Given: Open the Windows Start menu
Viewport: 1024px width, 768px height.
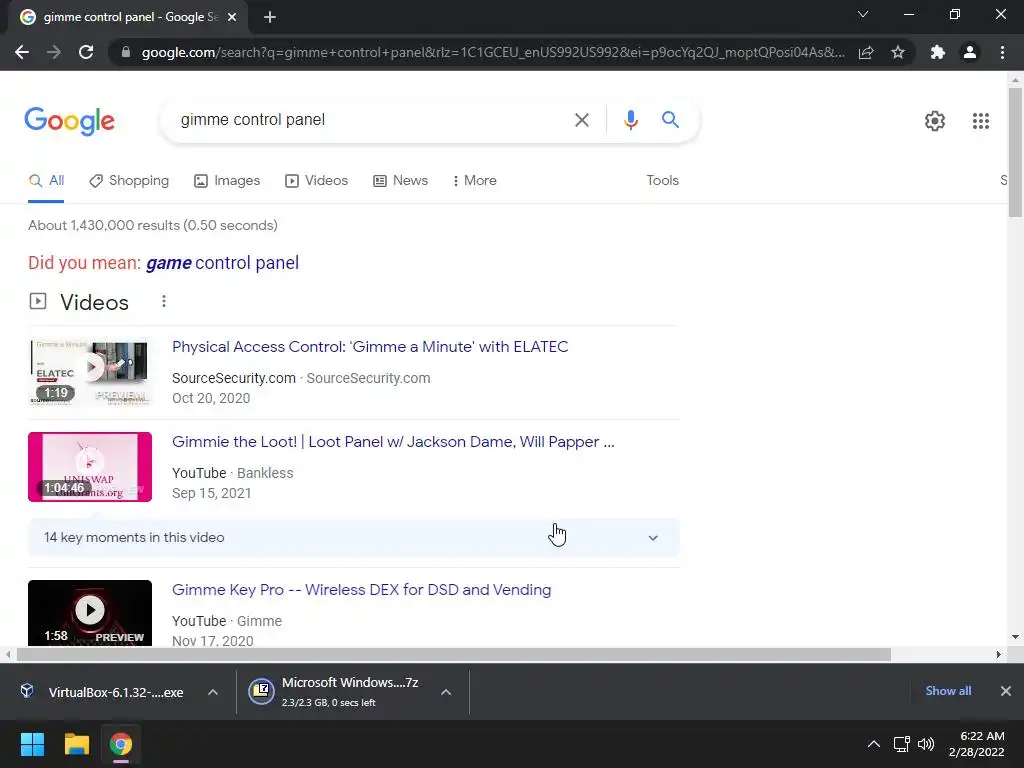Looking at the screenshot, I should click(x=32, y=744).
